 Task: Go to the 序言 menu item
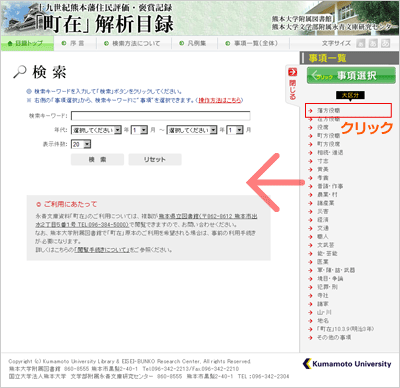(73, 43)
